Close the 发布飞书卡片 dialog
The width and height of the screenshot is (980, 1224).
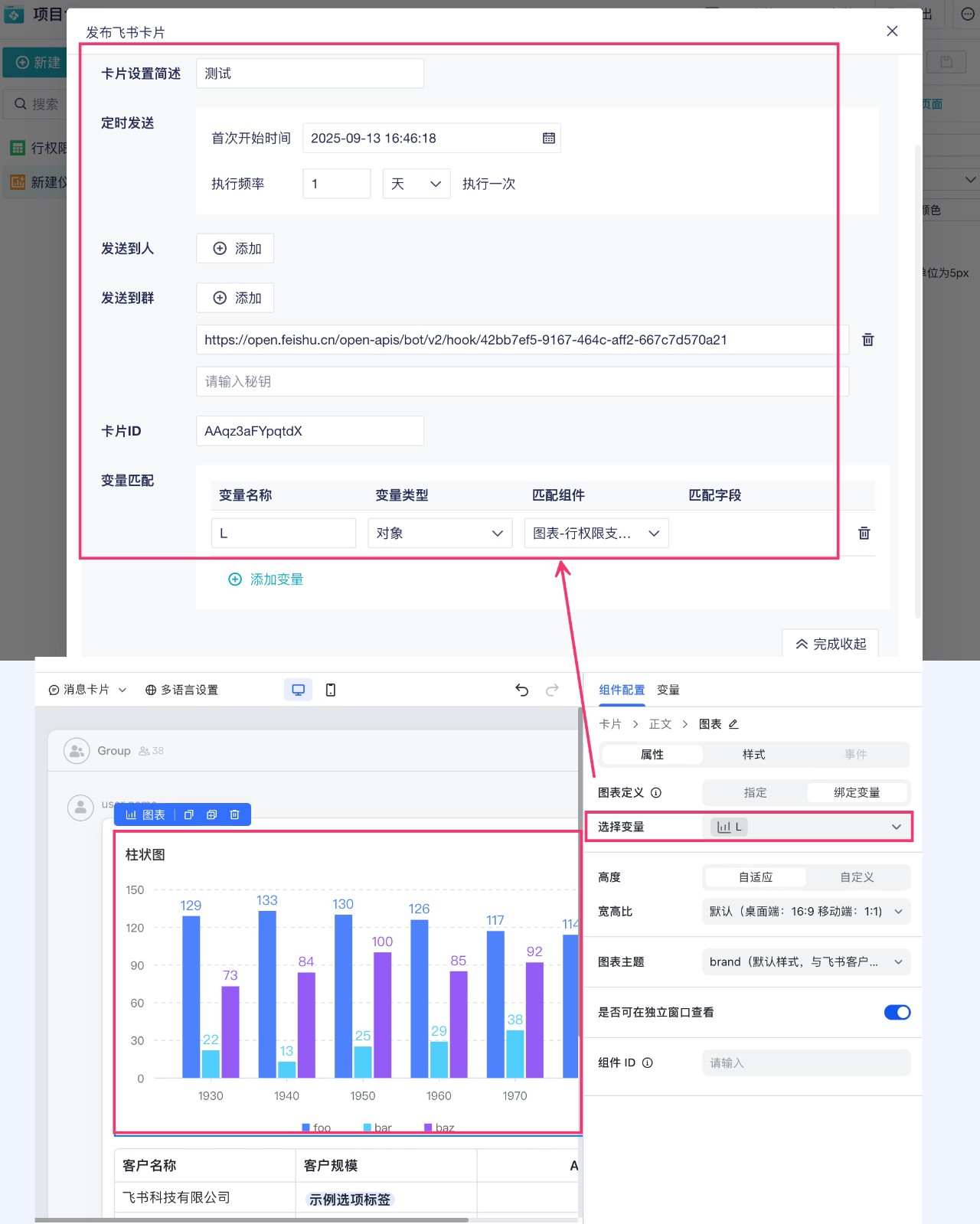(x=892, y=31)
